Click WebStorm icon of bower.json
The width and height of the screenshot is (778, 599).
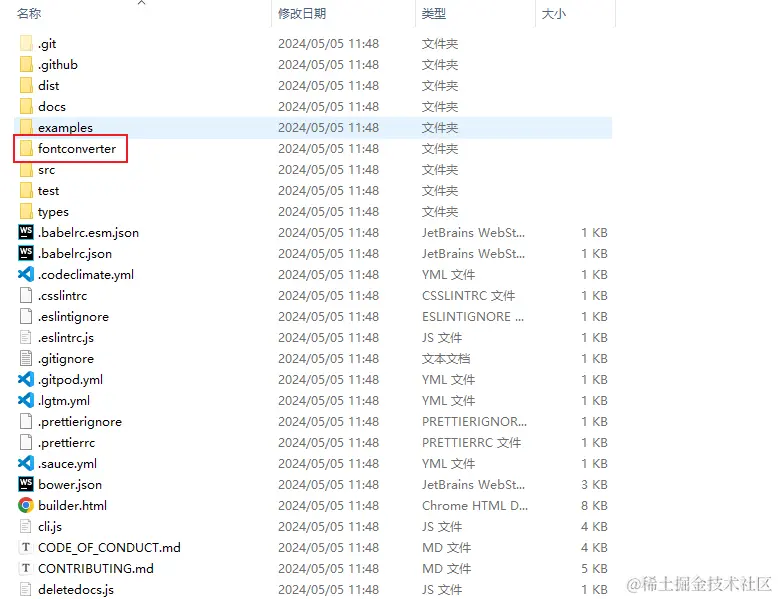(26, 484)
